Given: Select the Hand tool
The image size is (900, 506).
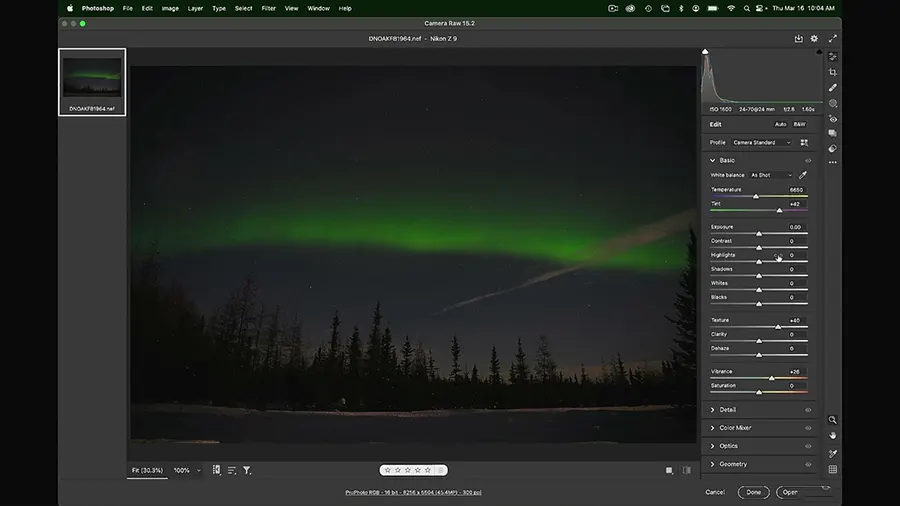Looking at the screenshot, I should point(833,435).
